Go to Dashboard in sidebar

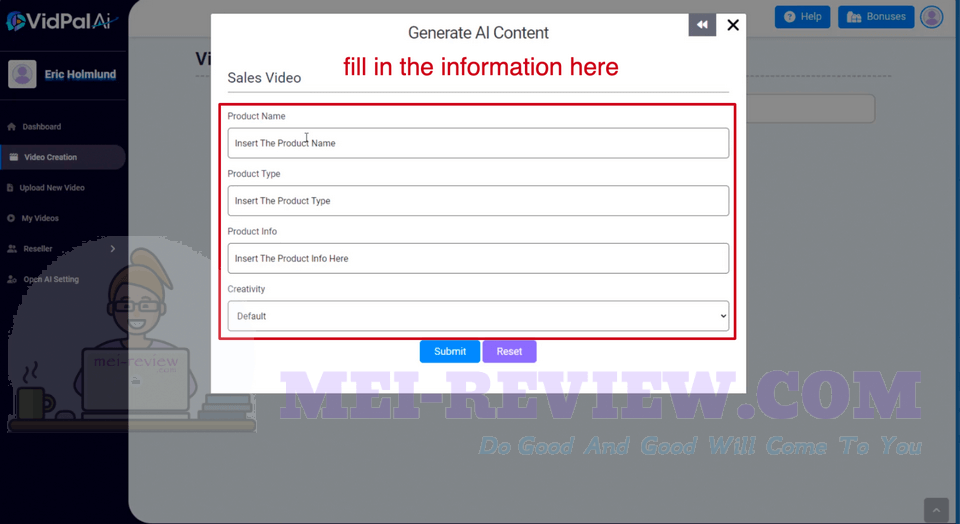(42, 127)
